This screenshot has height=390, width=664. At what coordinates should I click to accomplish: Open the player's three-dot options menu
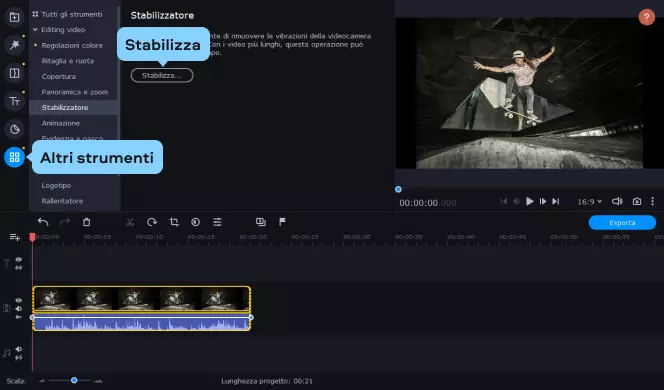point(652,202)
